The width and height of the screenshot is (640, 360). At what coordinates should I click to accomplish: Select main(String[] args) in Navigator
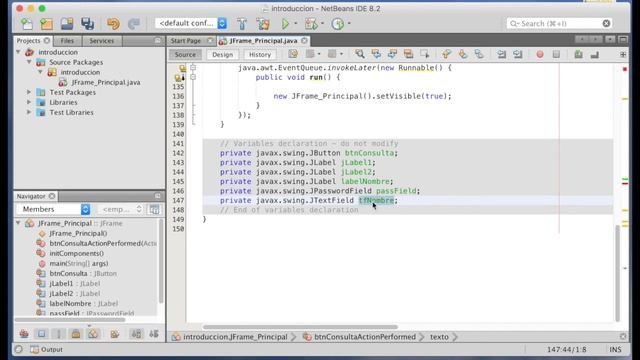coord(79,263)
